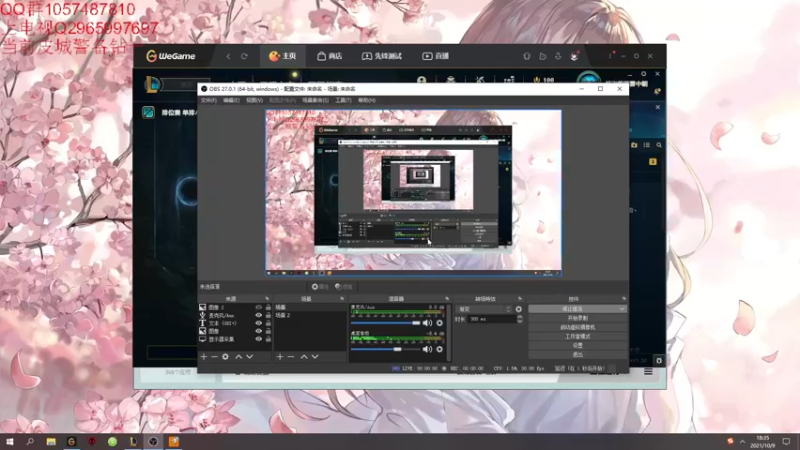Image resolution: width=800 pixels, height=450 pixels.
Task: Toggle lock on 文本 (GDI+) source
Action: [x=268, y=323]
